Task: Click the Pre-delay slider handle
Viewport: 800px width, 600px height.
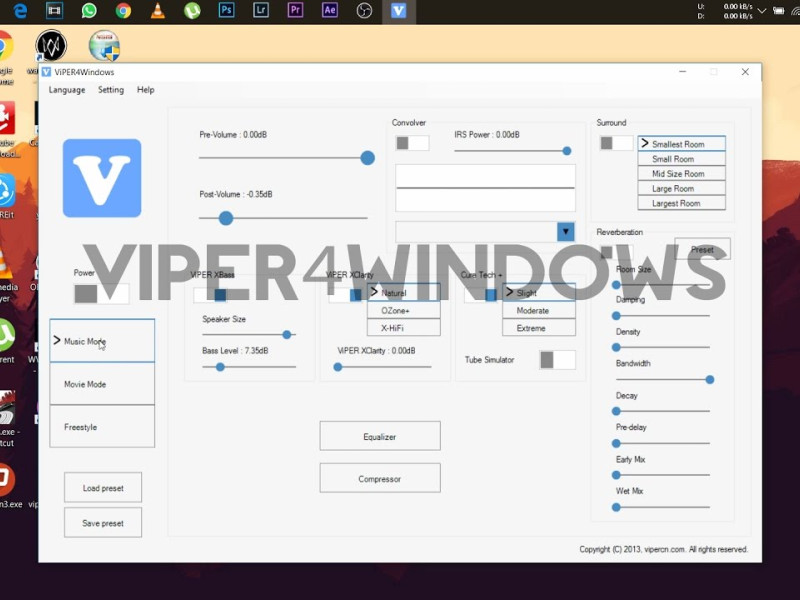Action: coord(616,443)
